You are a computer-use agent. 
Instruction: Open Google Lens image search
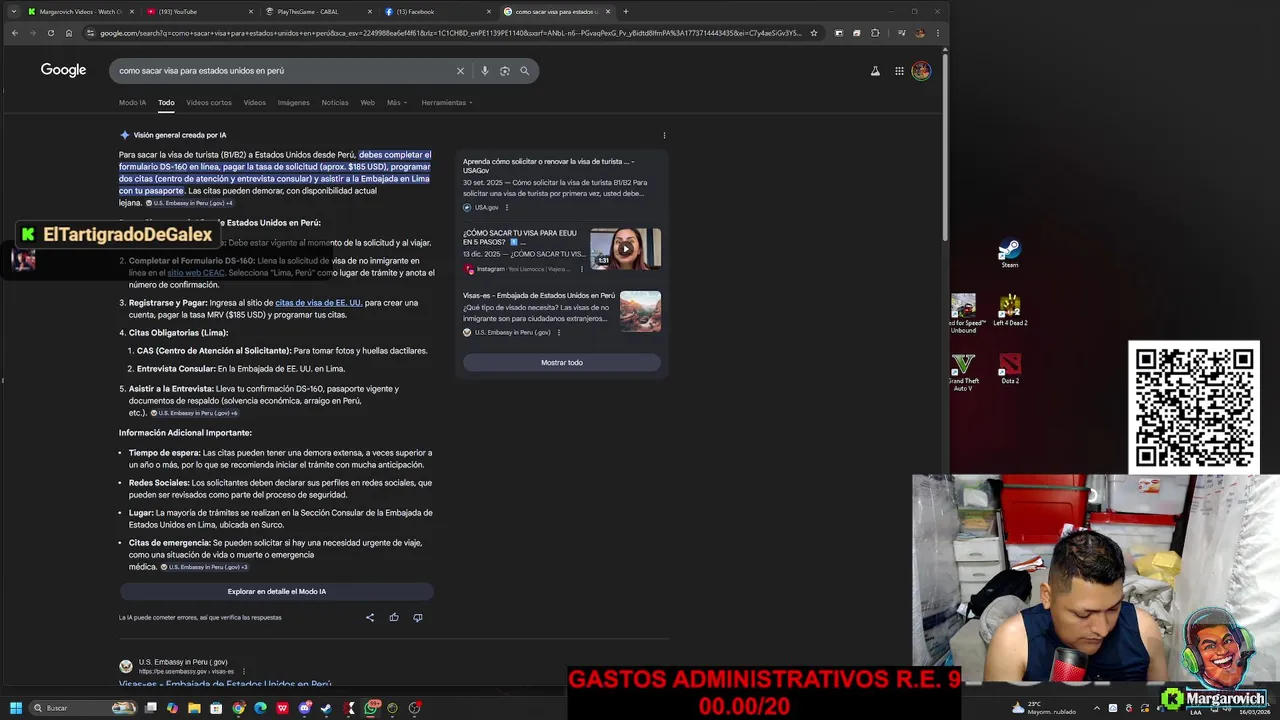pos(505,71)
